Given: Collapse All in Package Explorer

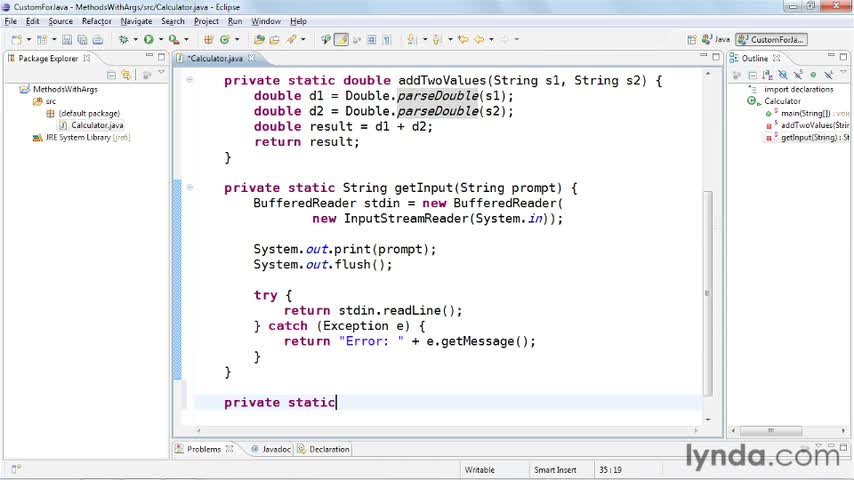Looking at the screenshot, I should [x=111, y=75].
